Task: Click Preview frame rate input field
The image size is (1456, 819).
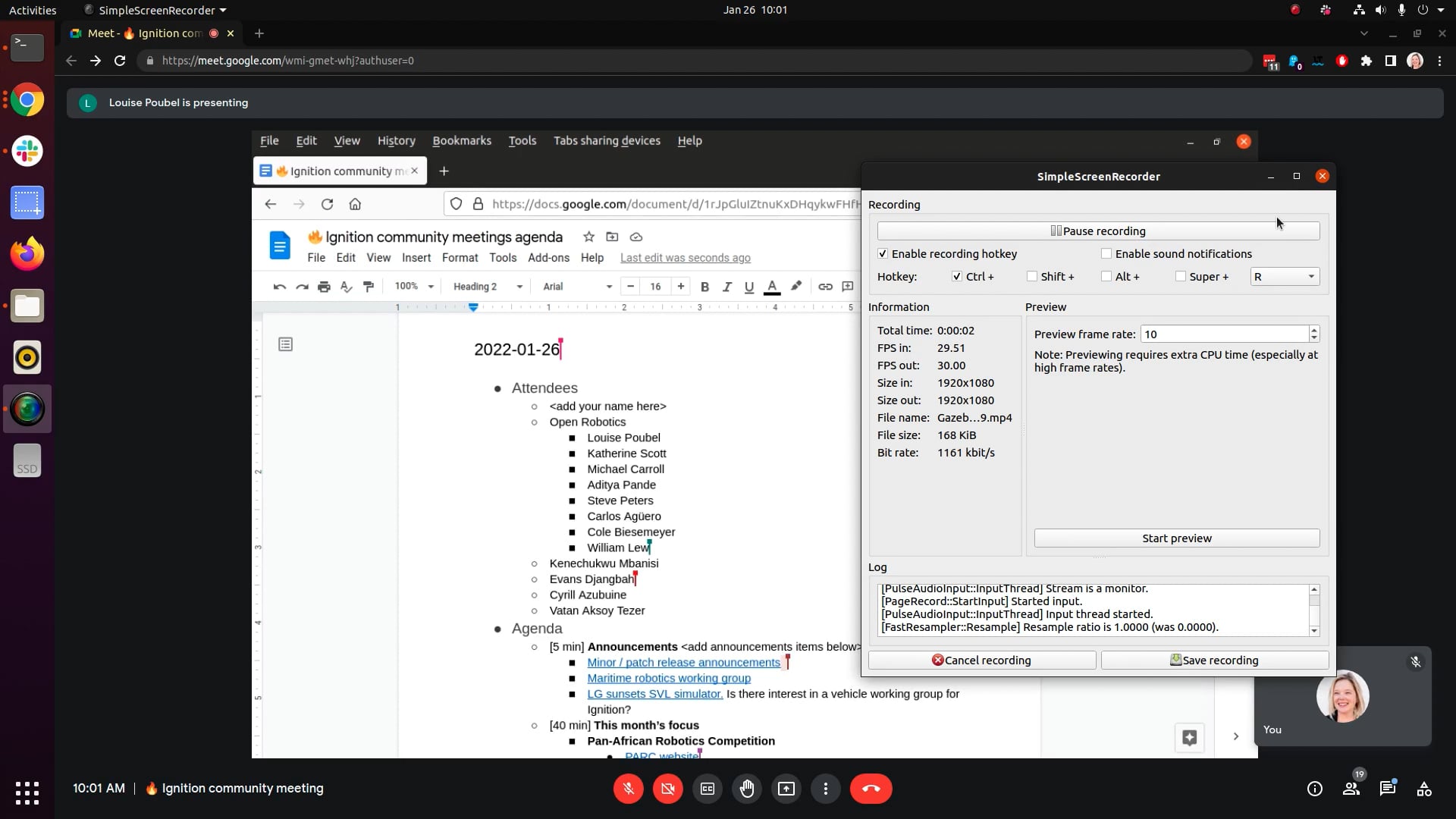Action: [x=1225, y=334]
